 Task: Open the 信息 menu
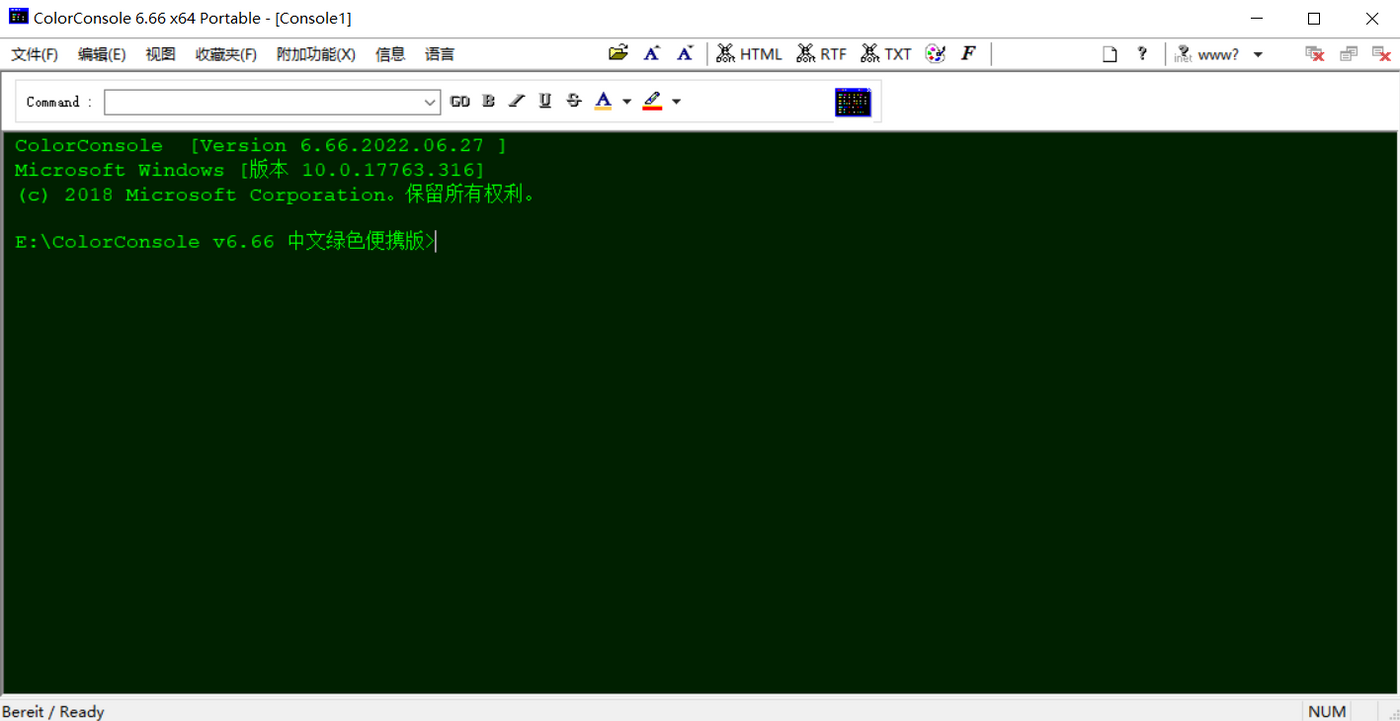pyautogui.click(x=390, y=54)
